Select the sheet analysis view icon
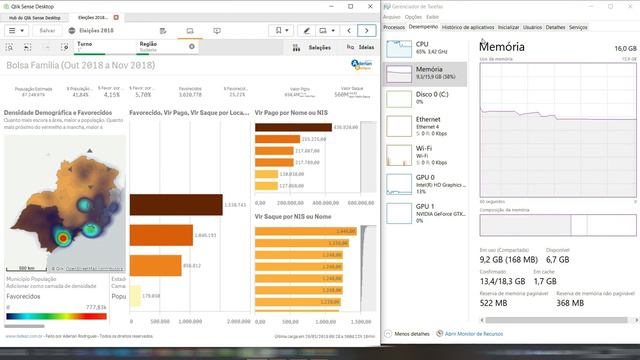The height and width of the screenshot is (360, 640). pyautogui.click(x=190, y=31)
